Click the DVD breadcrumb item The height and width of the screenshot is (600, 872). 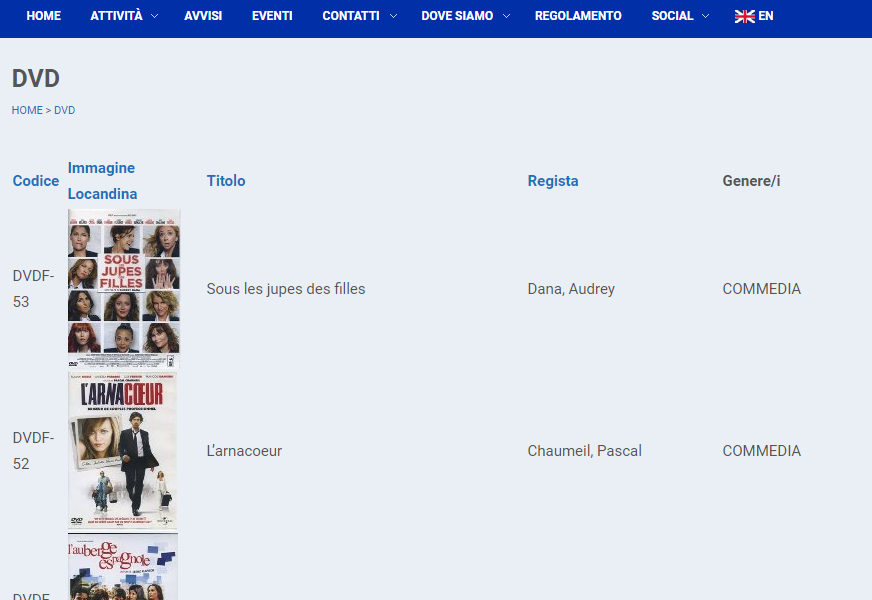click(x=65, y=110)
